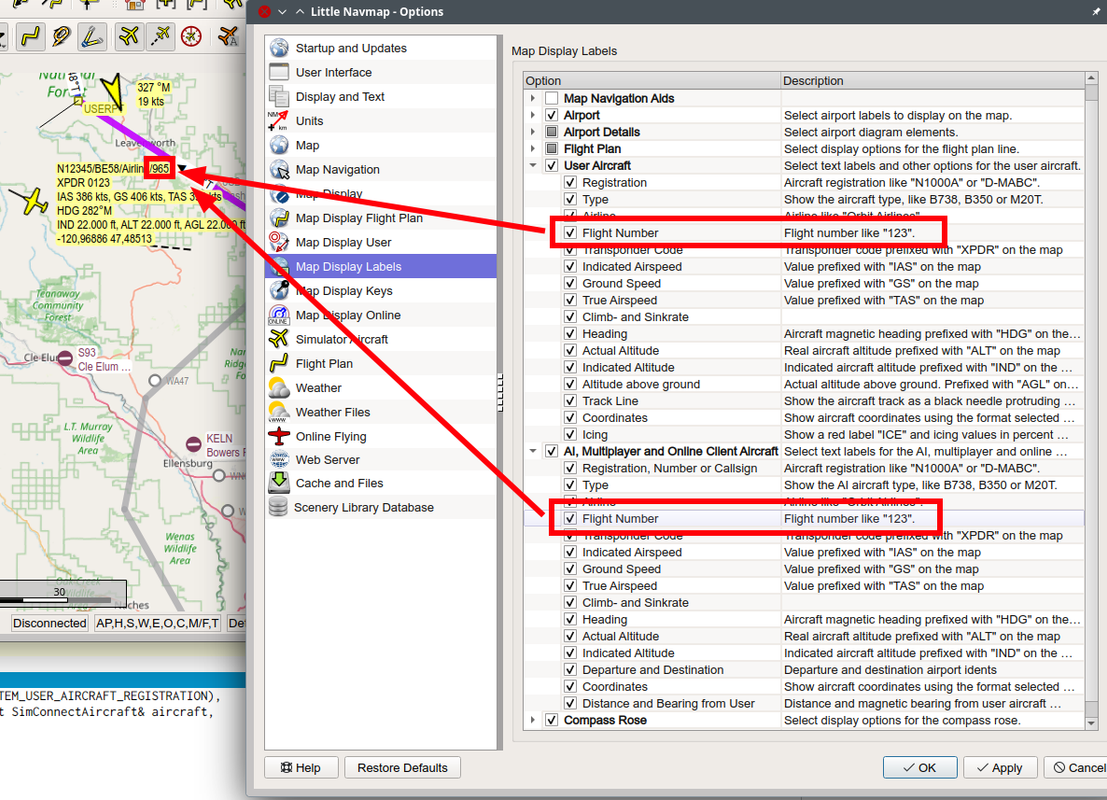Click the Units NM/km icon
Screen dimensions: 1107x800
(x=278, y=121)
